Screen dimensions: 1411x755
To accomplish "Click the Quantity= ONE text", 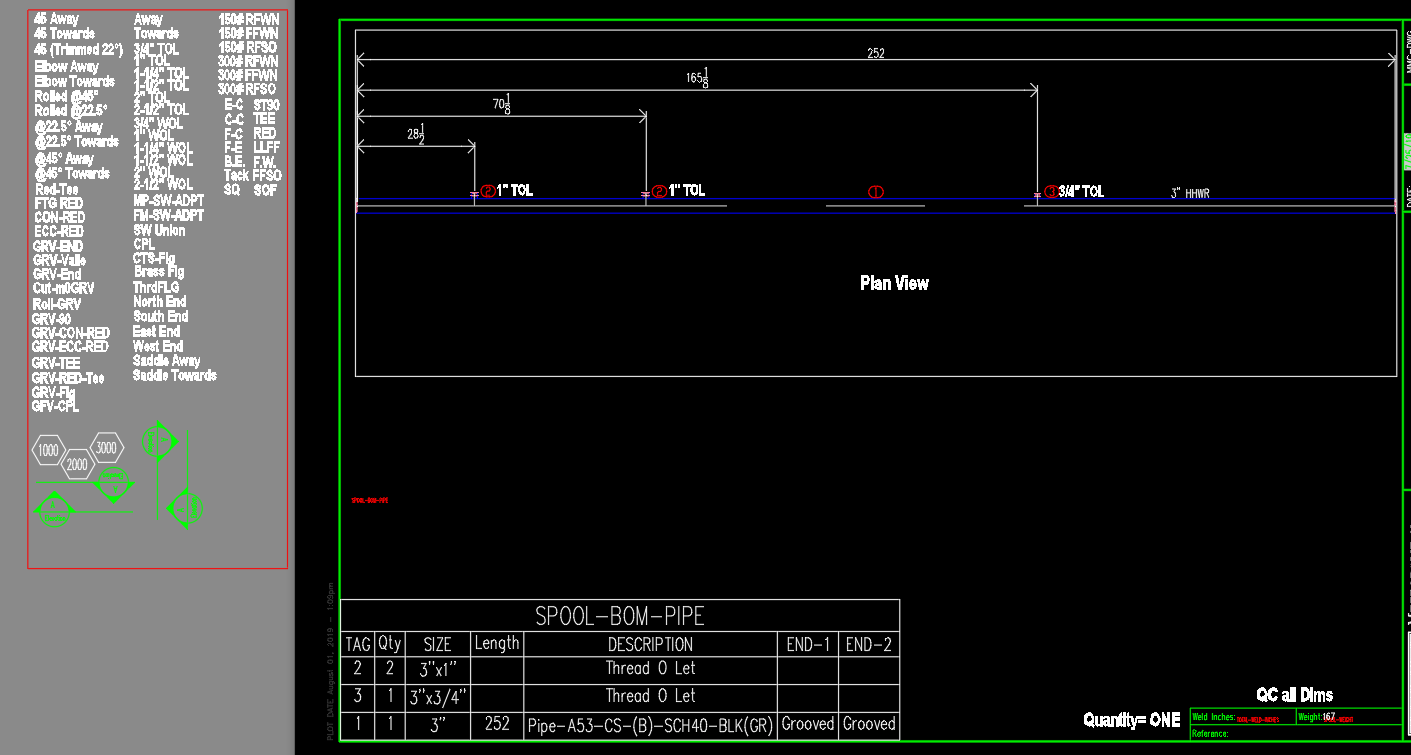I will pyautogui.click(x=1132, y=718).
